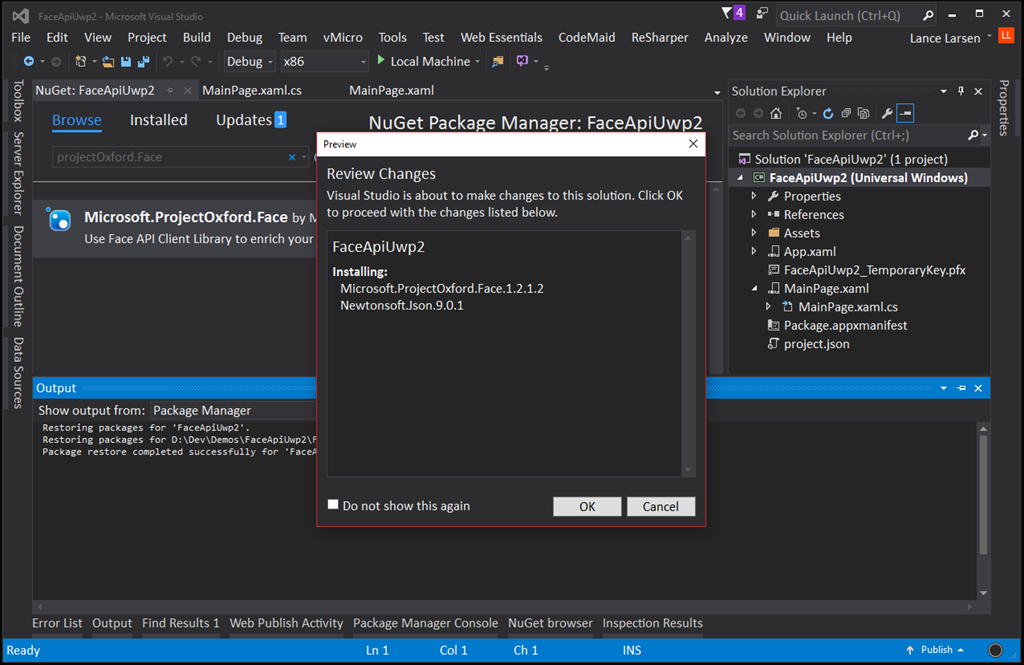1024x665 pixels.
Task: Select Package.appxmanifest in Solution Explorer
Action: [845, 325]
